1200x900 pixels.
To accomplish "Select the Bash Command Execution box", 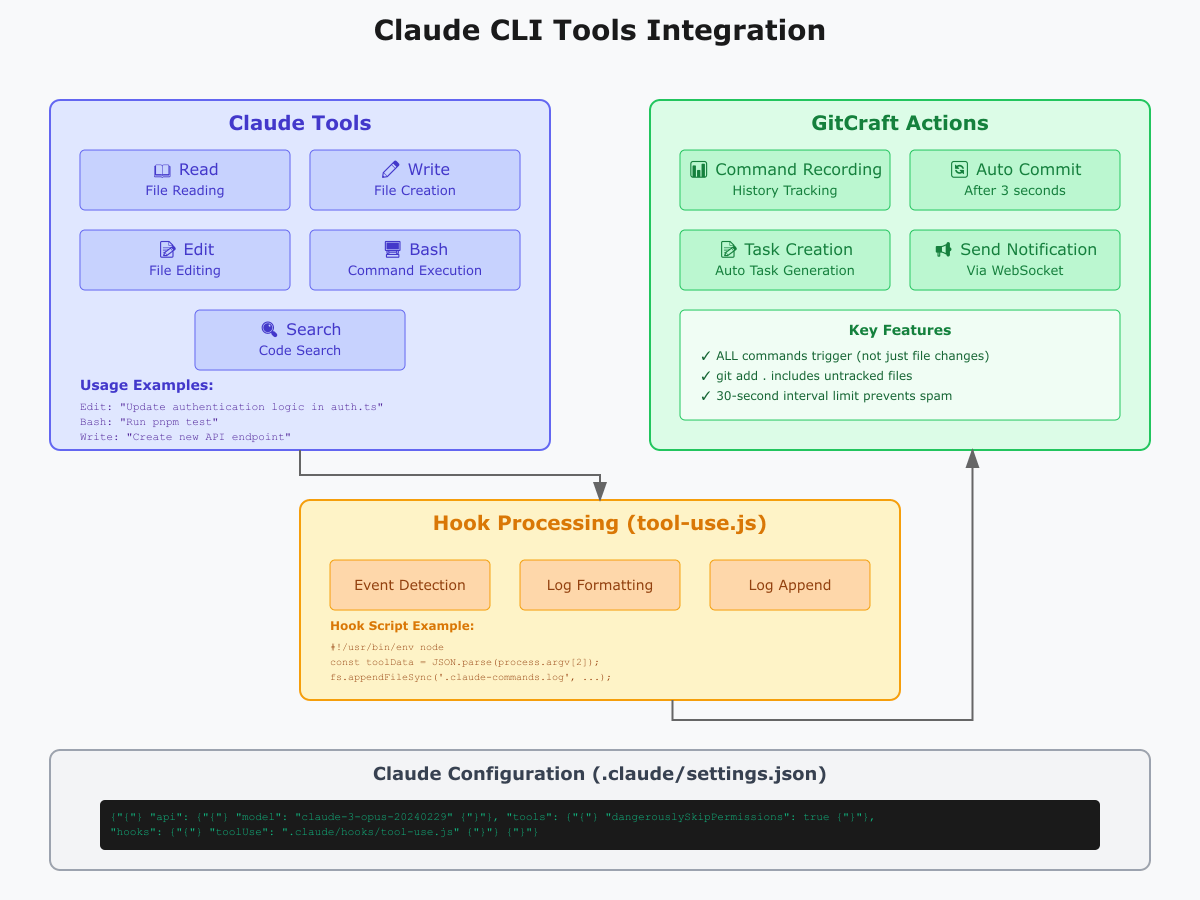I will tap(415, 260).
